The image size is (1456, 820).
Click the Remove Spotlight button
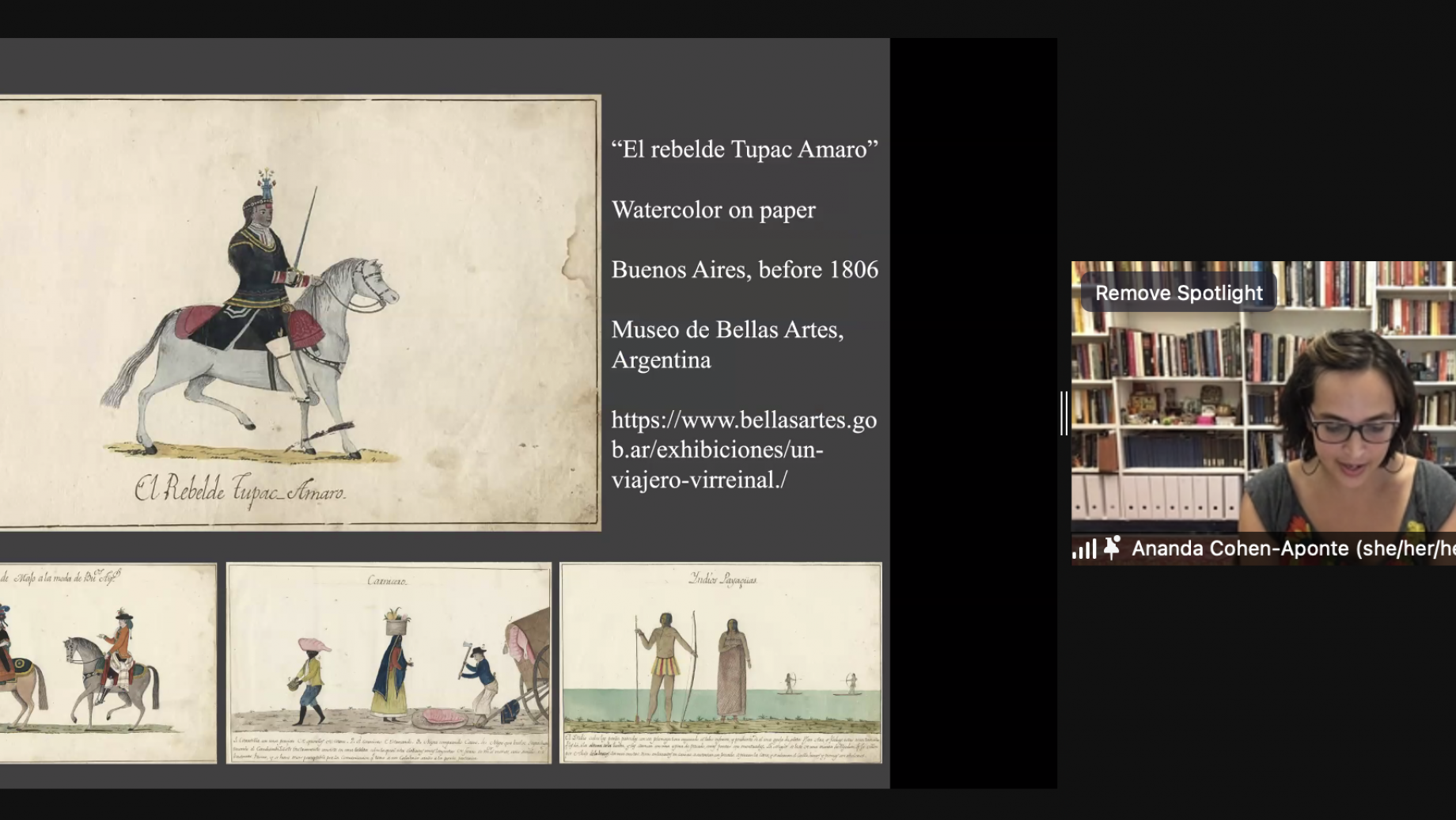[x=1178, y=293]
